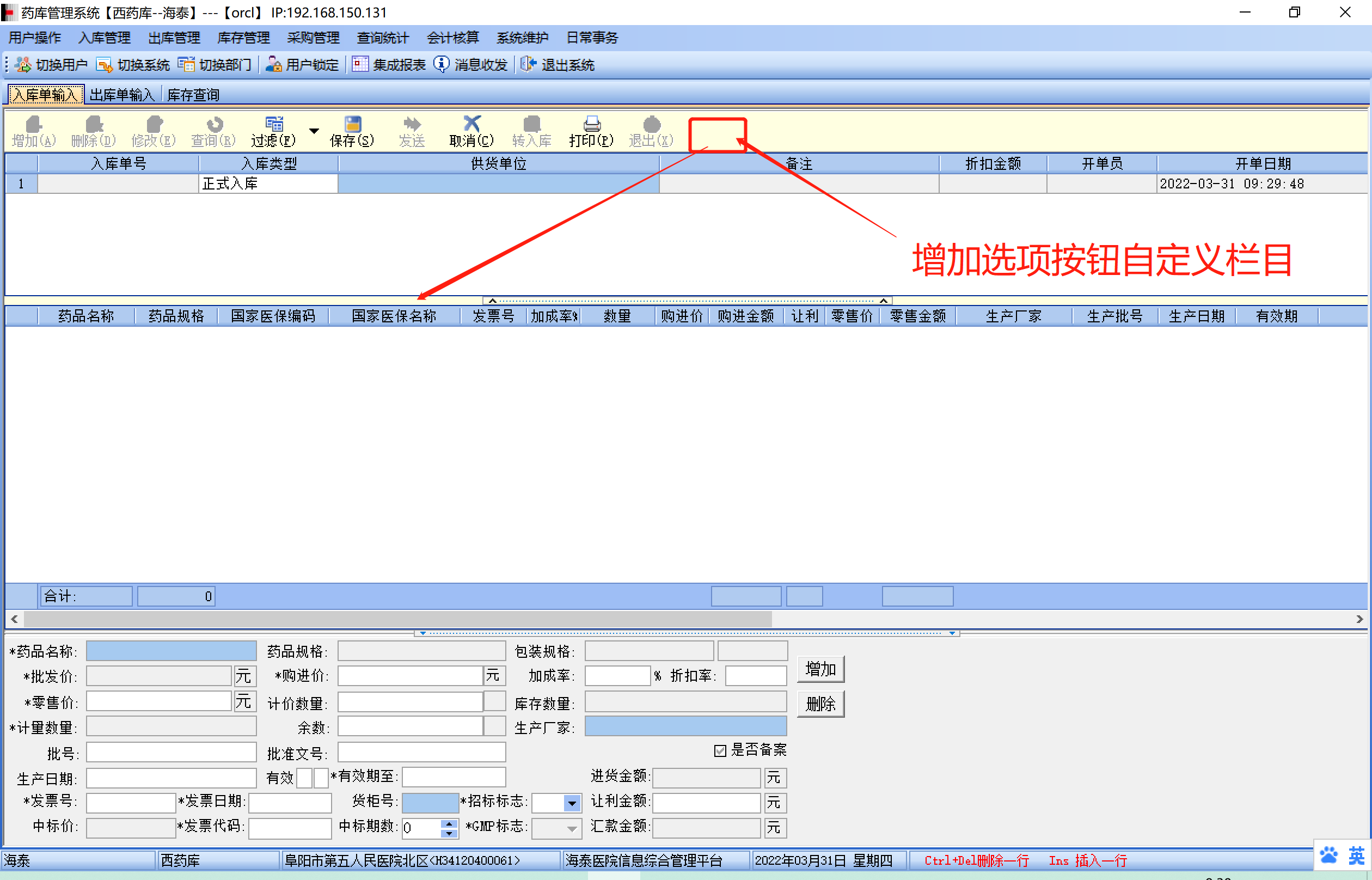Open dropdown arrow next to 过滤(F)
The width and height of the screenshot is (1372, 880).
tap(314, 131)
